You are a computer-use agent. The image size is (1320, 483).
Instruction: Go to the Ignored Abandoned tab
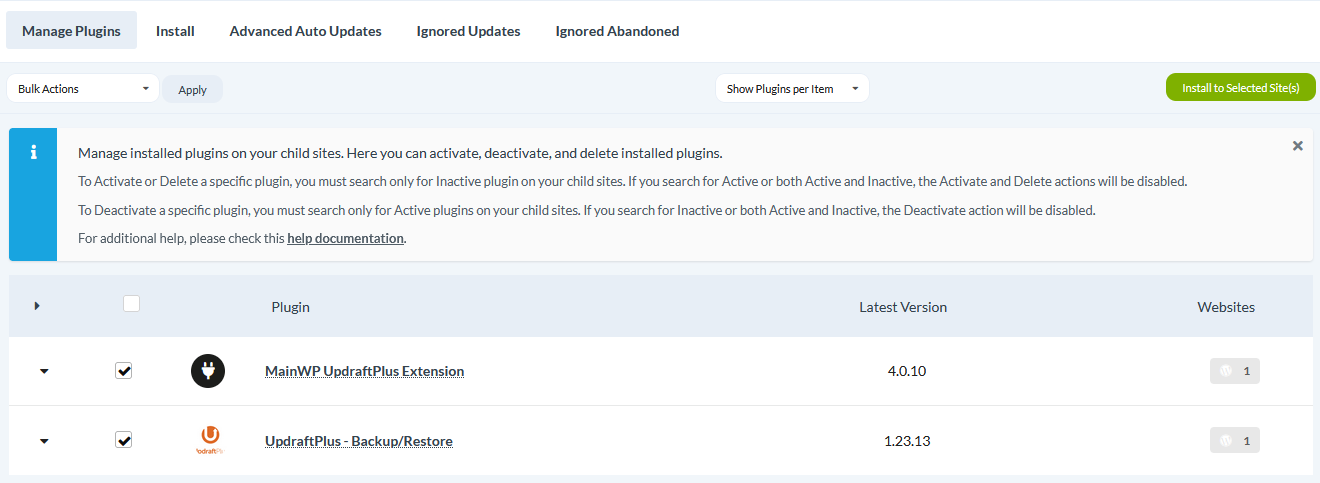(617, 31)
